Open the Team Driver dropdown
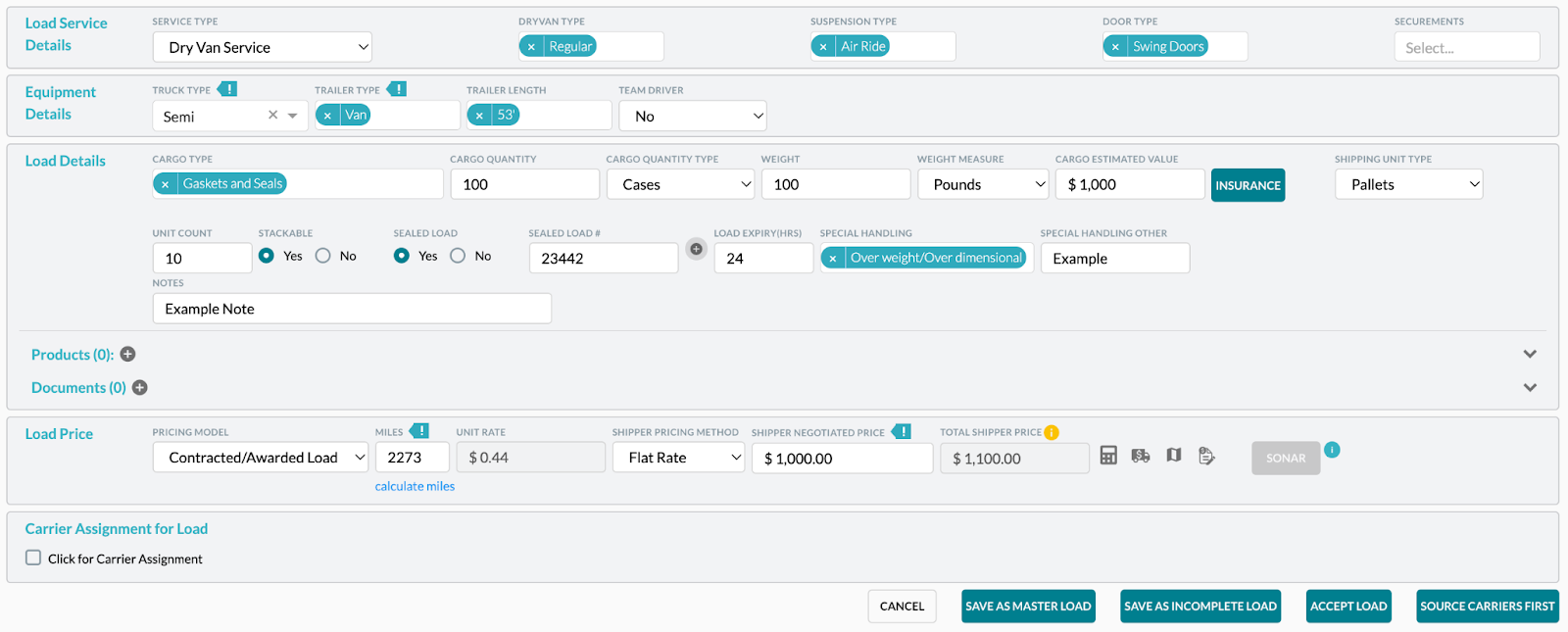This screenshot has height=632, width=1568. point(693,116)
